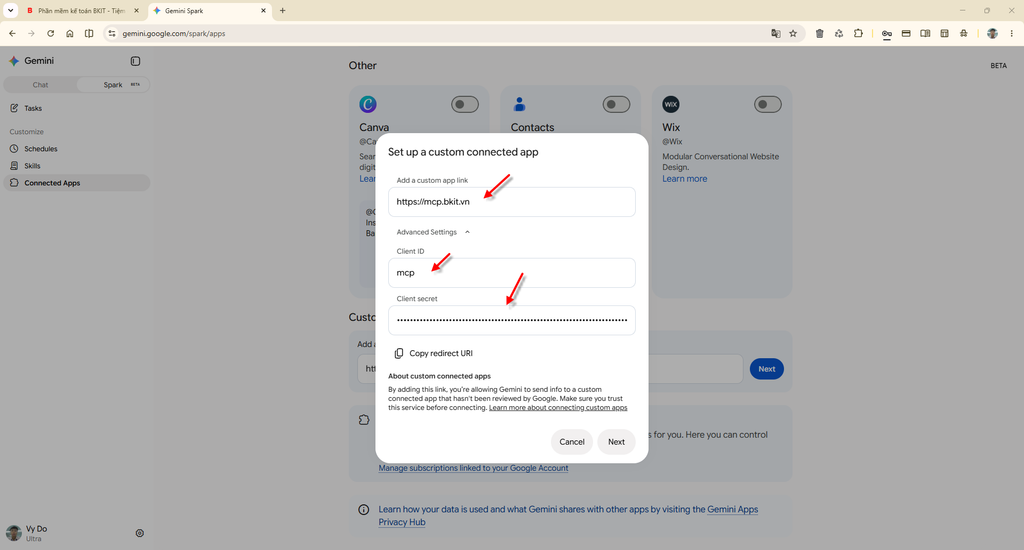
Task: Select Connected Apps in the sidebar
Action: (76, 183)
